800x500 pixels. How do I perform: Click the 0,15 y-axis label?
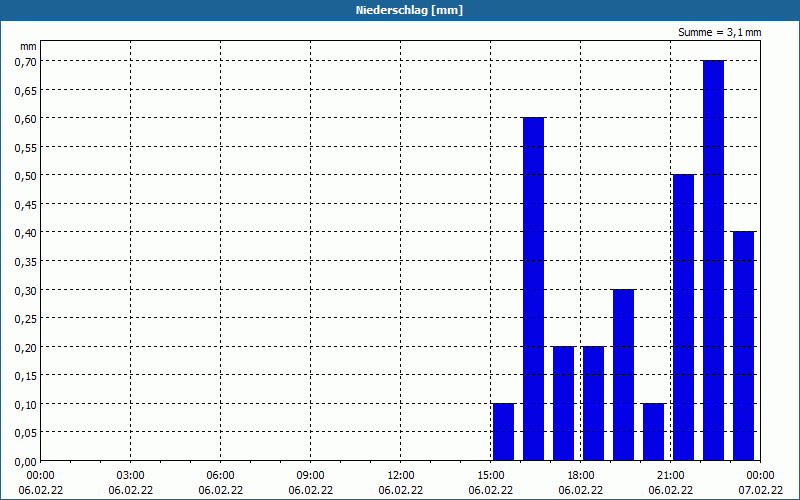coord(26,376)
